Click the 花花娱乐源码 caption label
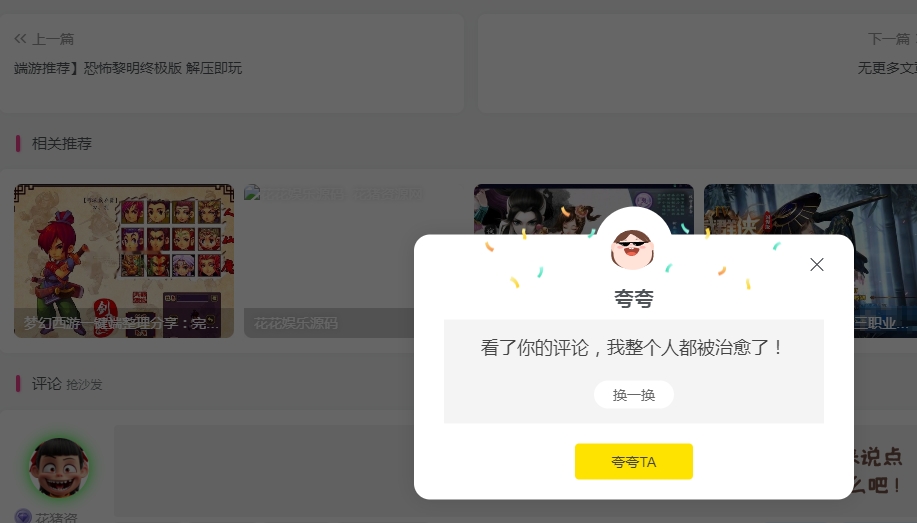This screenshot has width=917, height=523. click(296, 323)
